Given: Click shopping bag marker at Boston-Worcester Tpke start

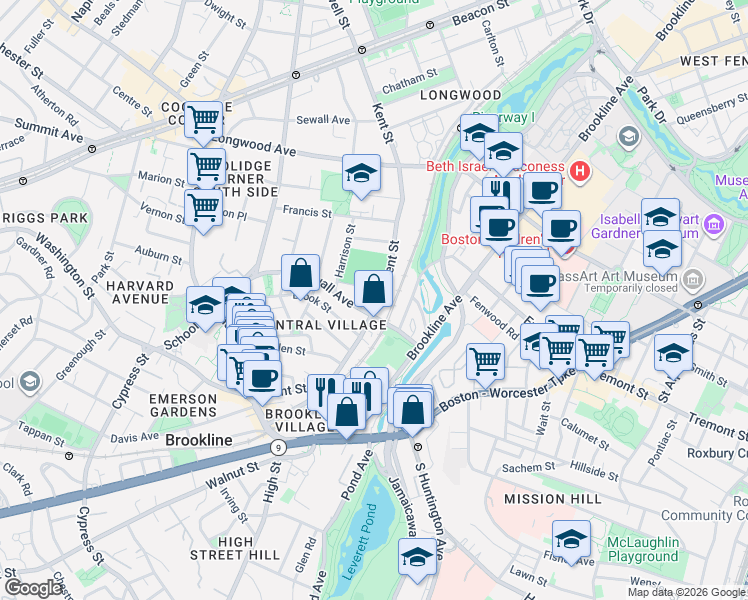Looking at the screenshot, I should click(413, 410).
